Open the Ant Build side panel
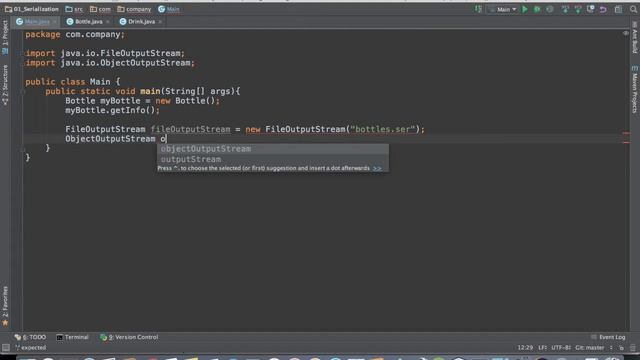The width and height of the screenshot is (640, 360). (635, 37)
